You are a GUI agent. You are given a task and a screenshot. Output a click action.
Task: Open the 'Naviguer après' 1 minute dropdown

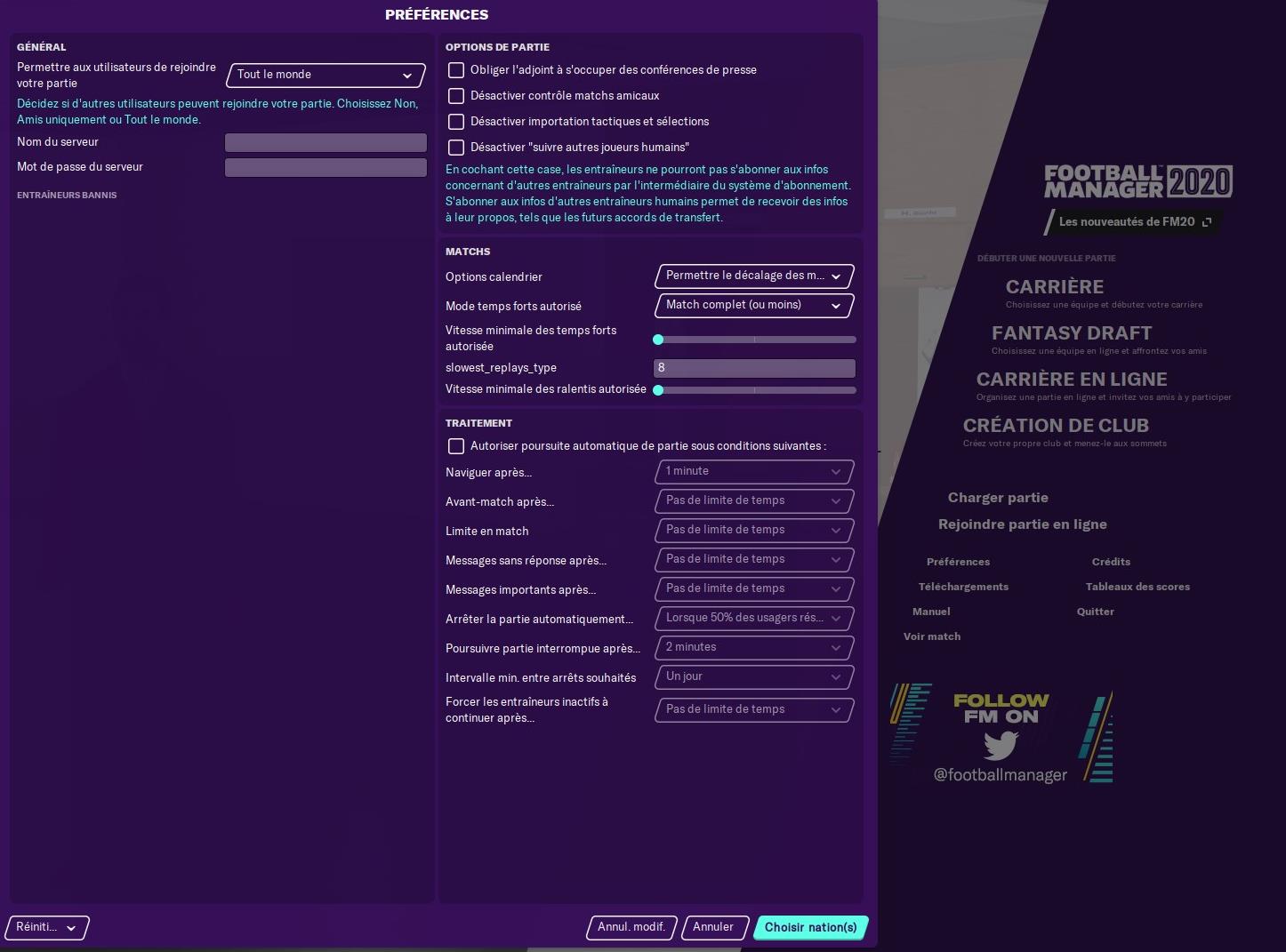754,472
